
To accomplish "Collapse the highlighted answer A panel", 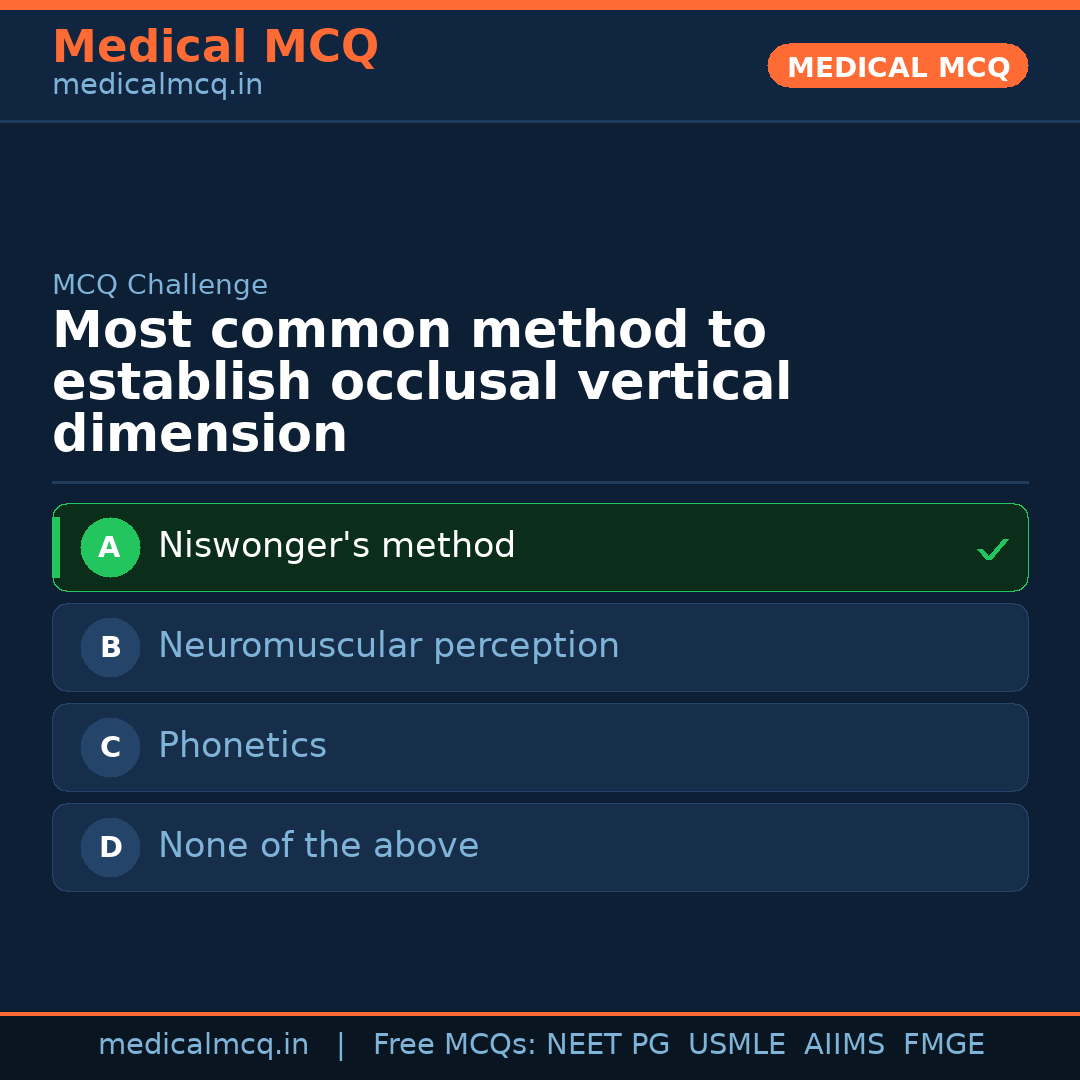I will coord(540,547).
